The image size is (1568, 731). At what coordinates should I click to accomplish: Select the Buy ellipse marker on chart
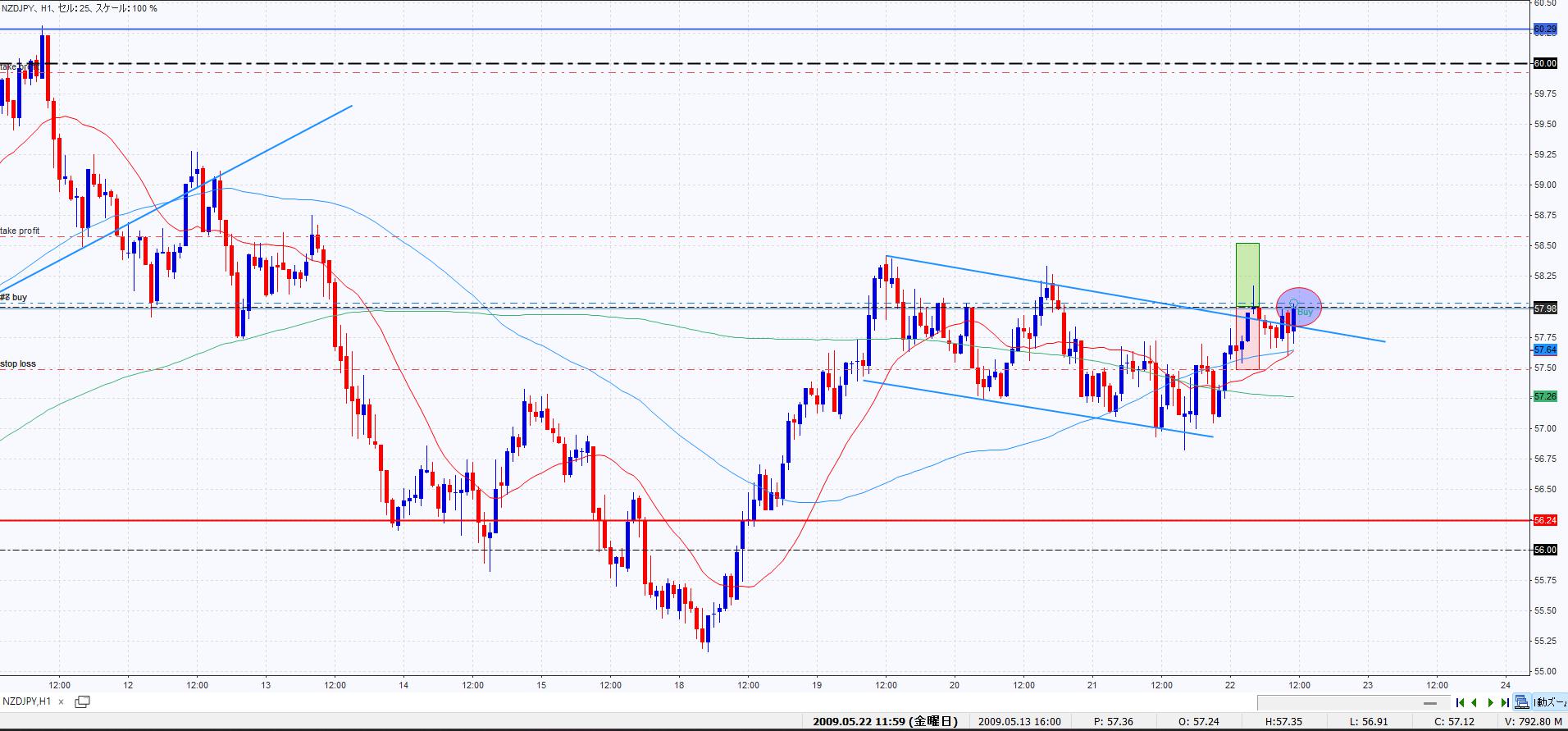1299,308
